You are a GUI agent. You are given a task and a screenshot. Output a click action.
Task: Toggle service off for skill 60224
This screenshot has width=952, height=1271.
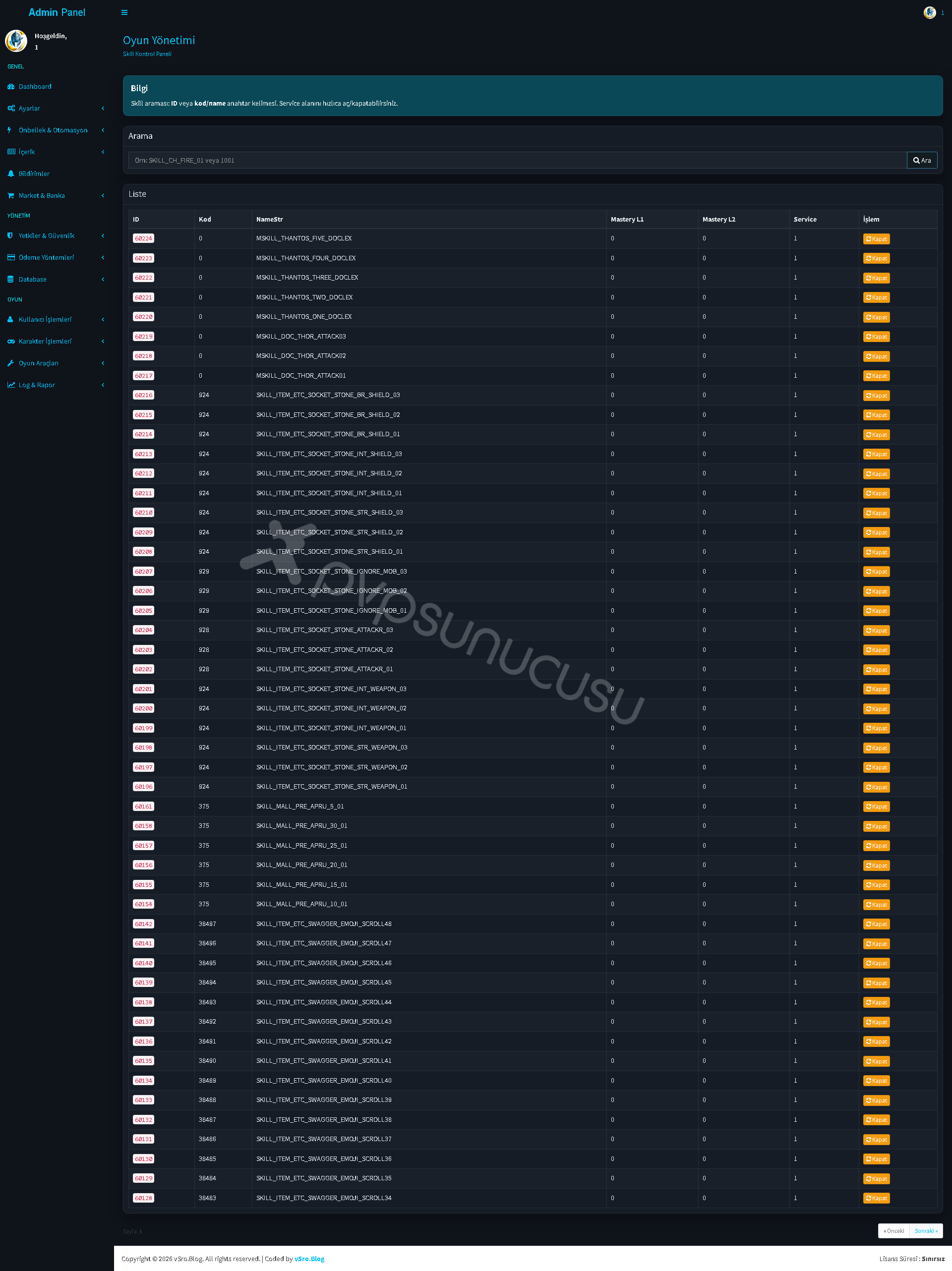coord(876,239)
